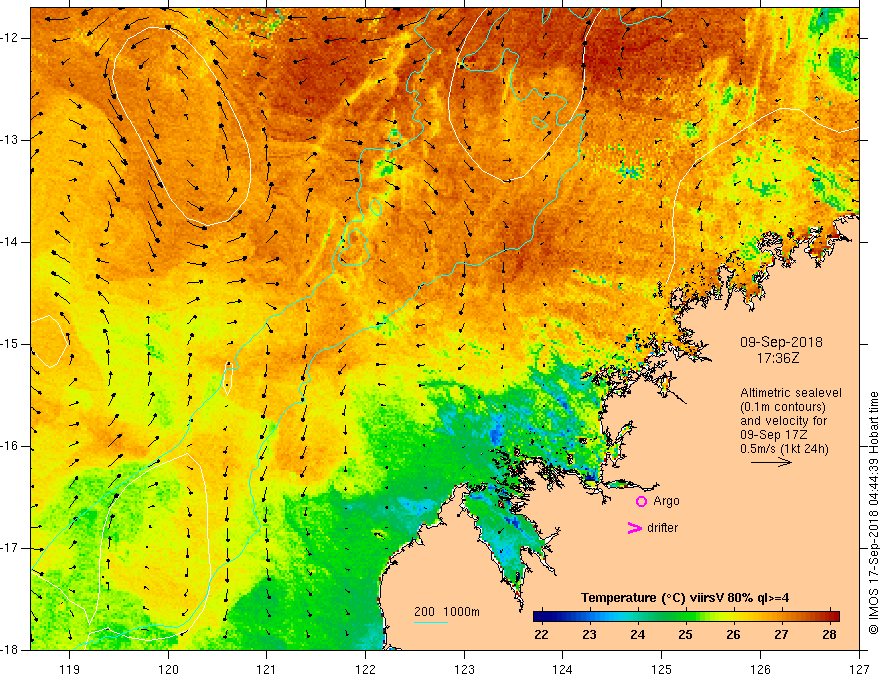Click the '09-Sep 17Z' text line

[x=775, y=435]
